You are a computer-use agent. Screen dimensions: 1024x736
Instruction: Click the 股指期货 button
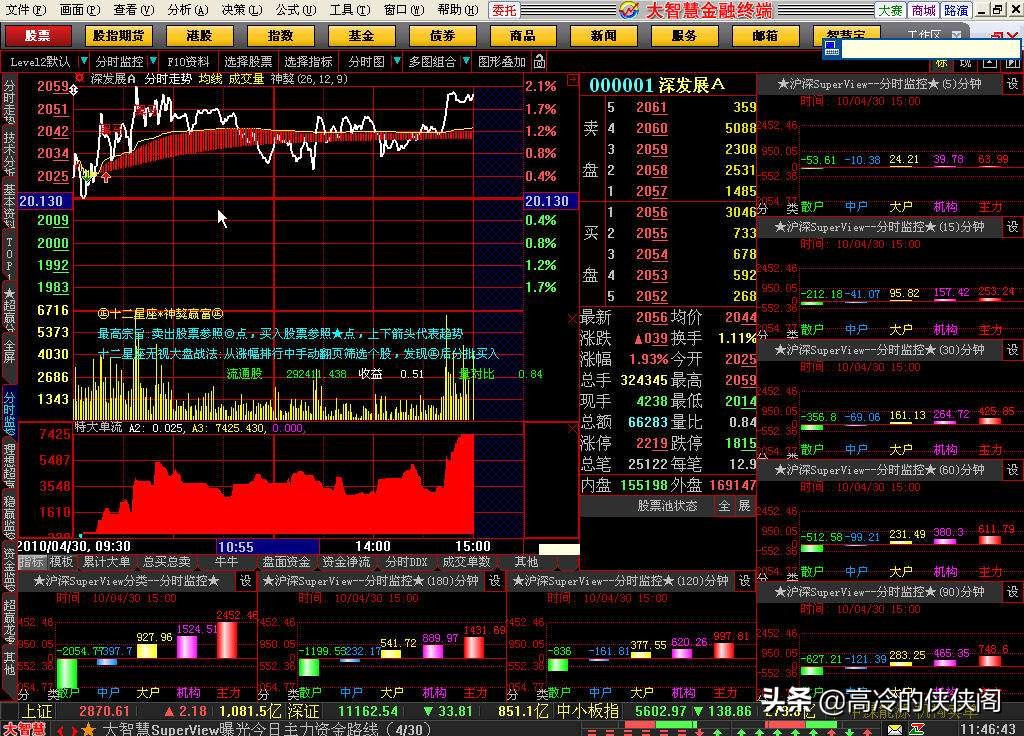118,36
